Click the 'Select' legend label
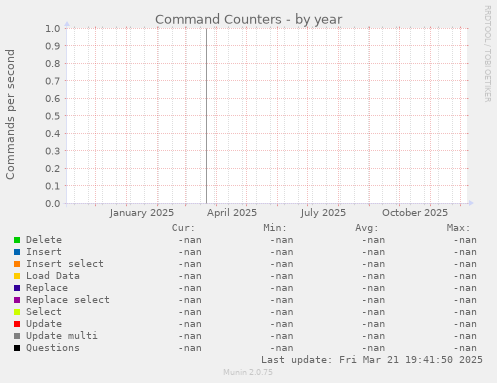This screenshot has height=383, width=497. pyautogui.click(x=44, y=312)
